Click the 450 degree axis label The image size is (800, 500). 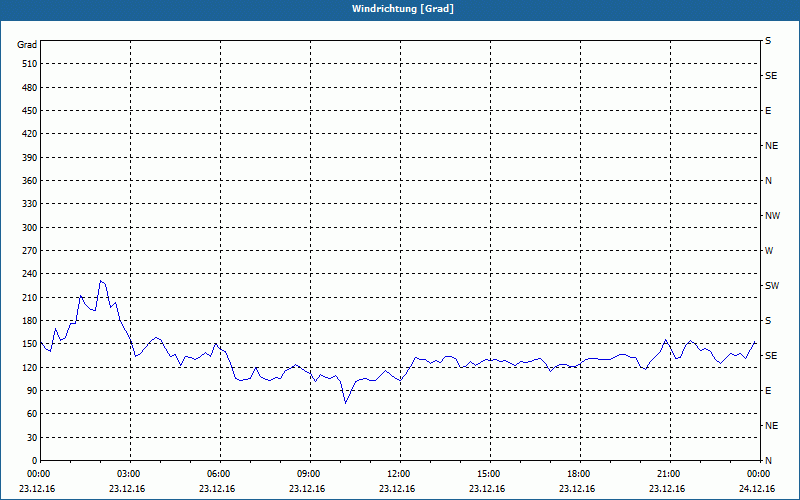pos(30,111)
